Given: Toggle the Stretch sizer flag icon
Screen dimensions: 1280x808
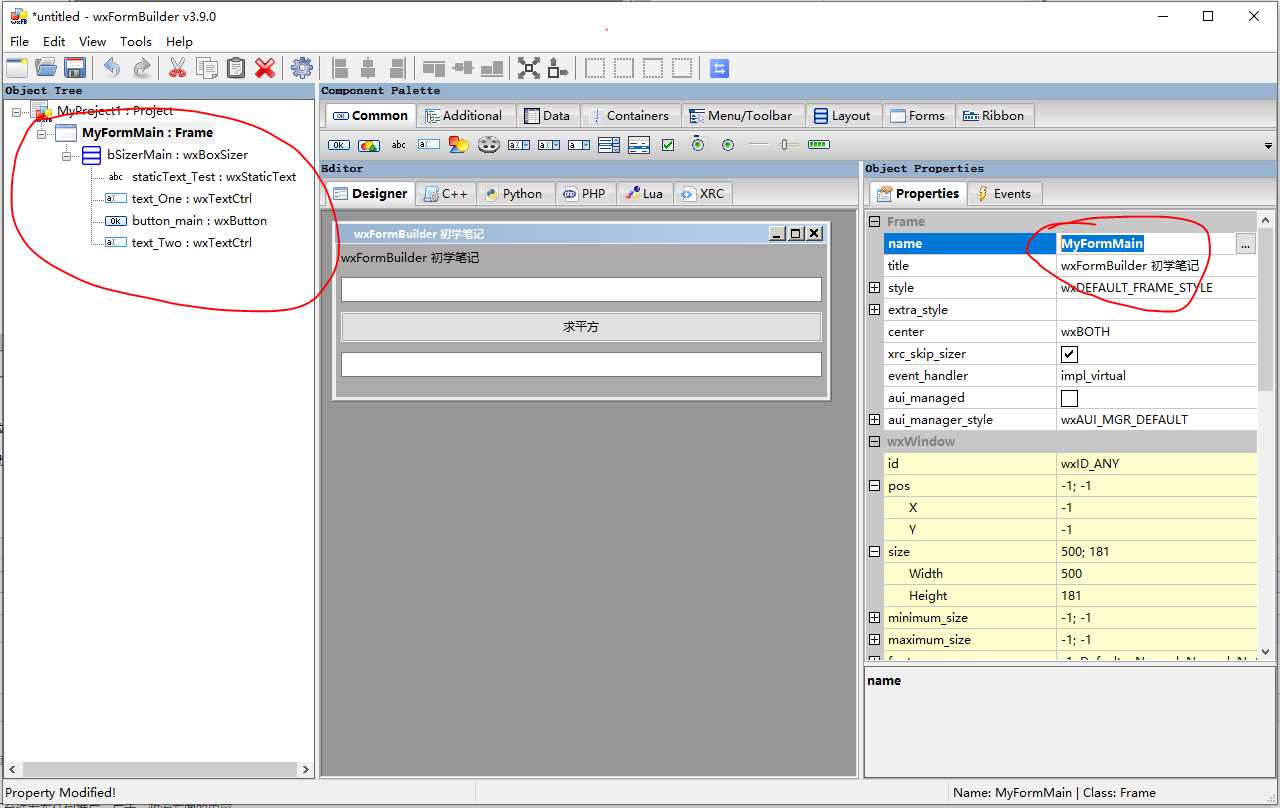Looking at the screenshot, I should pos(558,68).
